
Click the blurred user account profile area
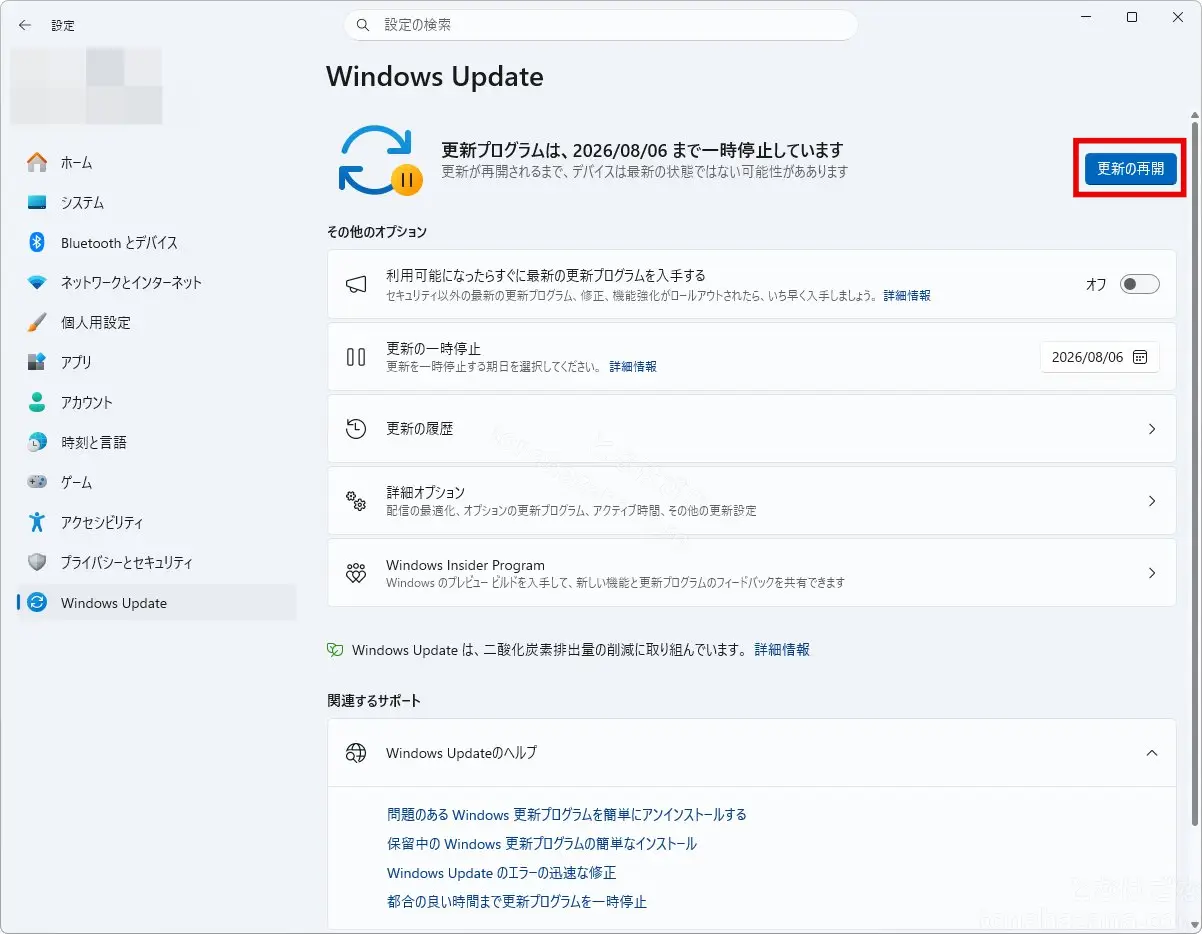[x=86, y=86]
